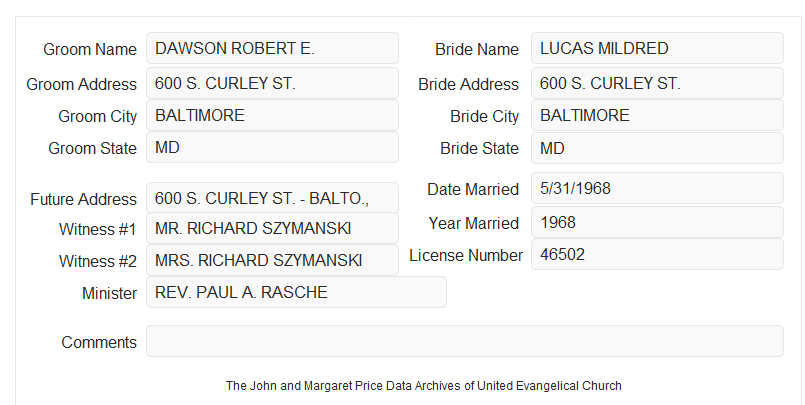Click the Bride Name field
This screenshot has width=805, height=405.
point(657,48)
